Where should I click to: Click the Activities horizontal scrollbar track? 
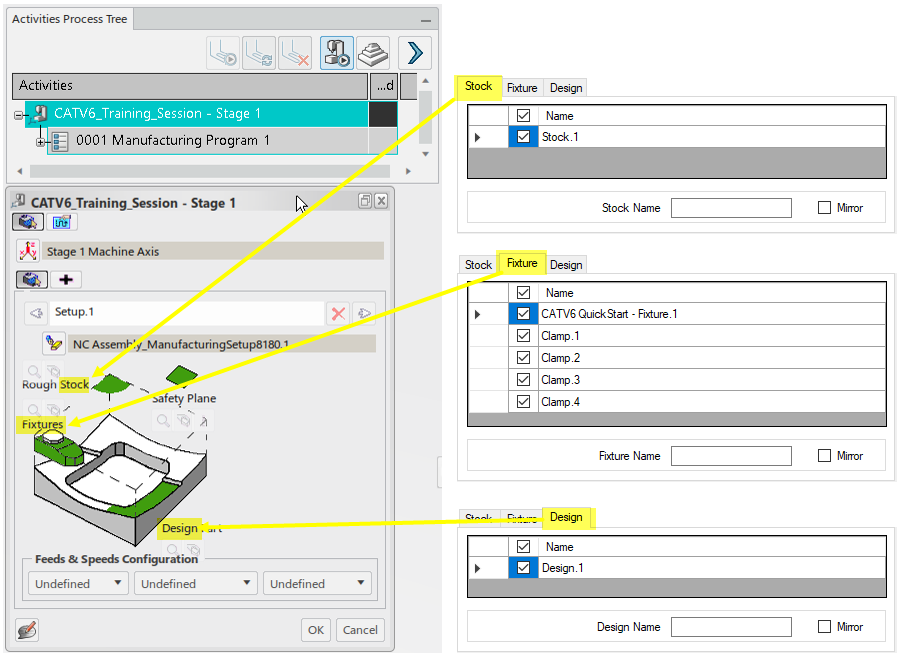pyautogui.click(x=210, y=171)
